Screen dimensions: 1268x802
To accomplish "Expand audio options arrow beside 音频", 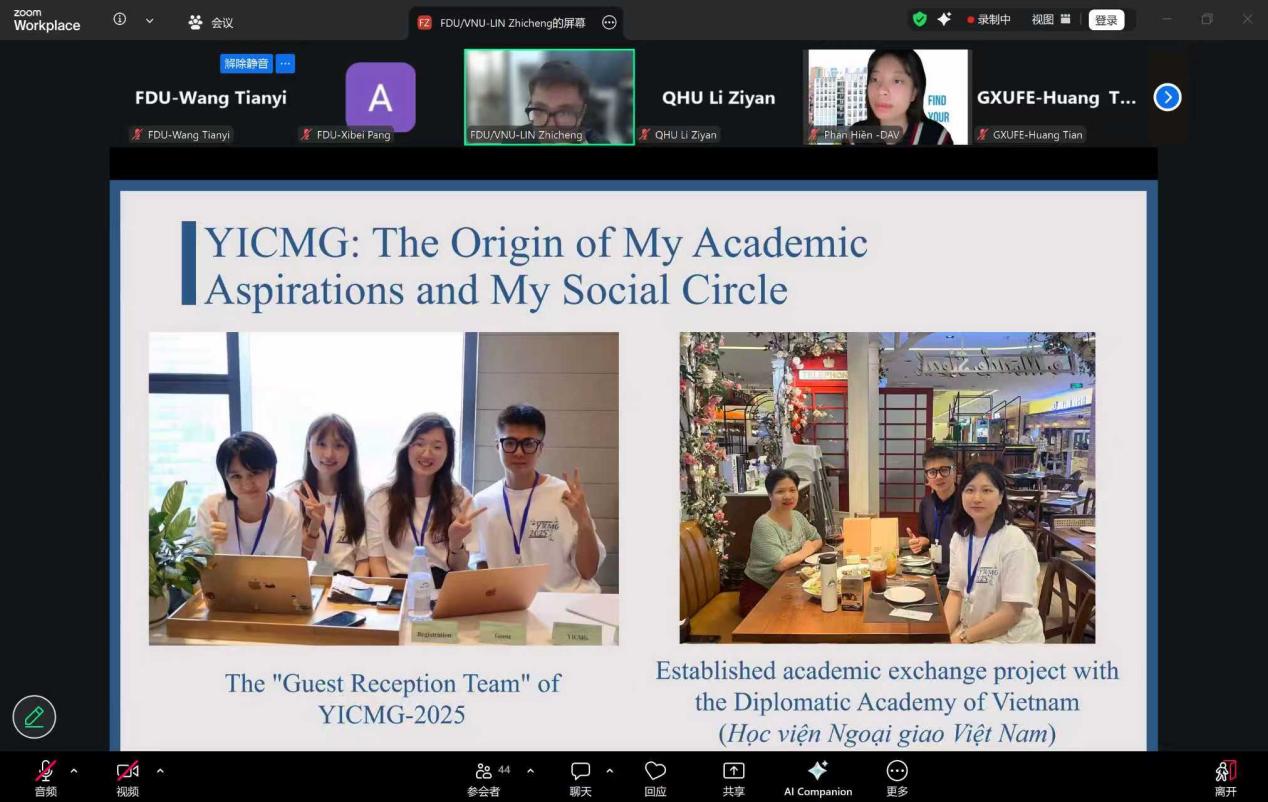I will click(74, 770).
